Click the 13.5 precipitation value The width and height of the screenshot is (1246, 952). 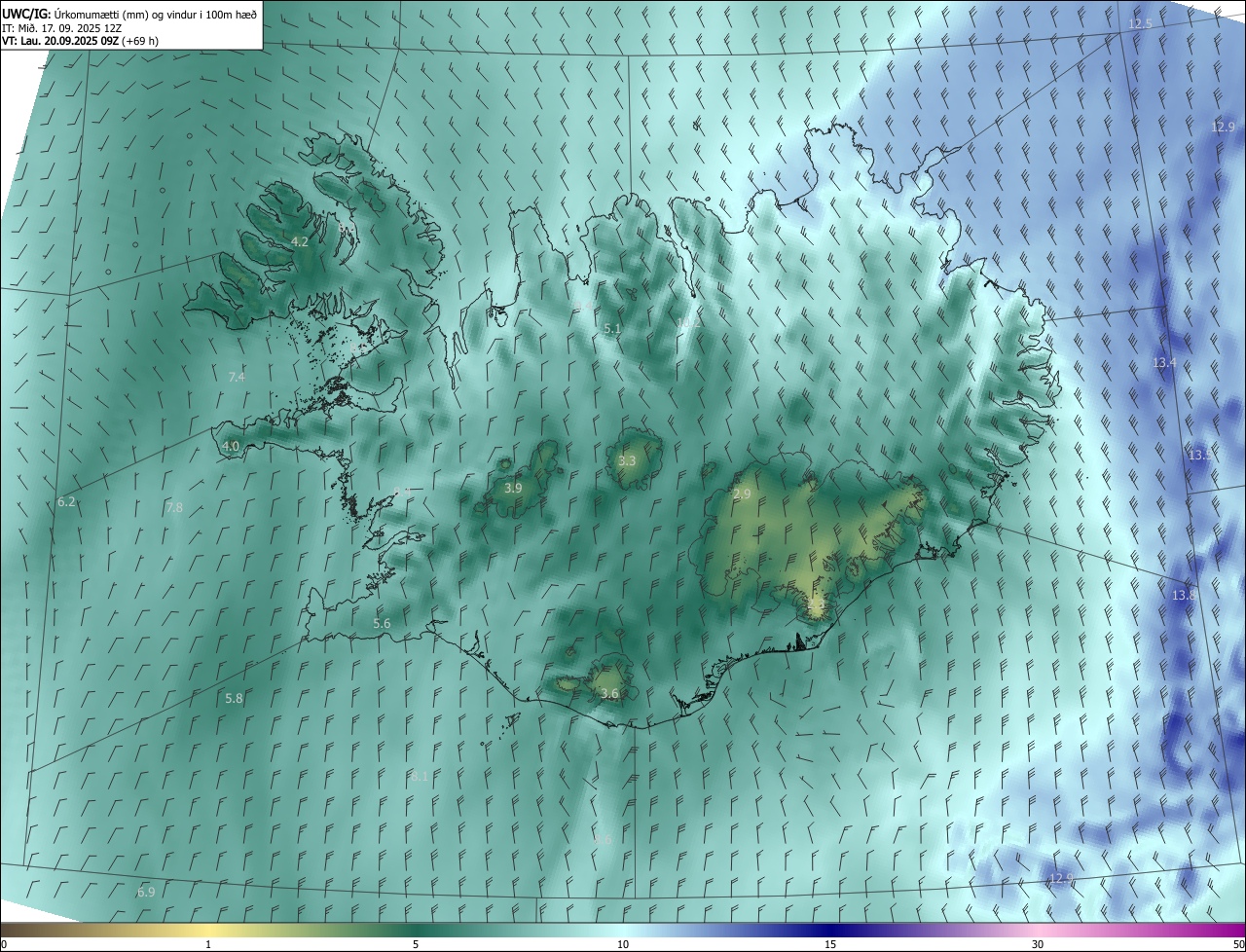1199,456
